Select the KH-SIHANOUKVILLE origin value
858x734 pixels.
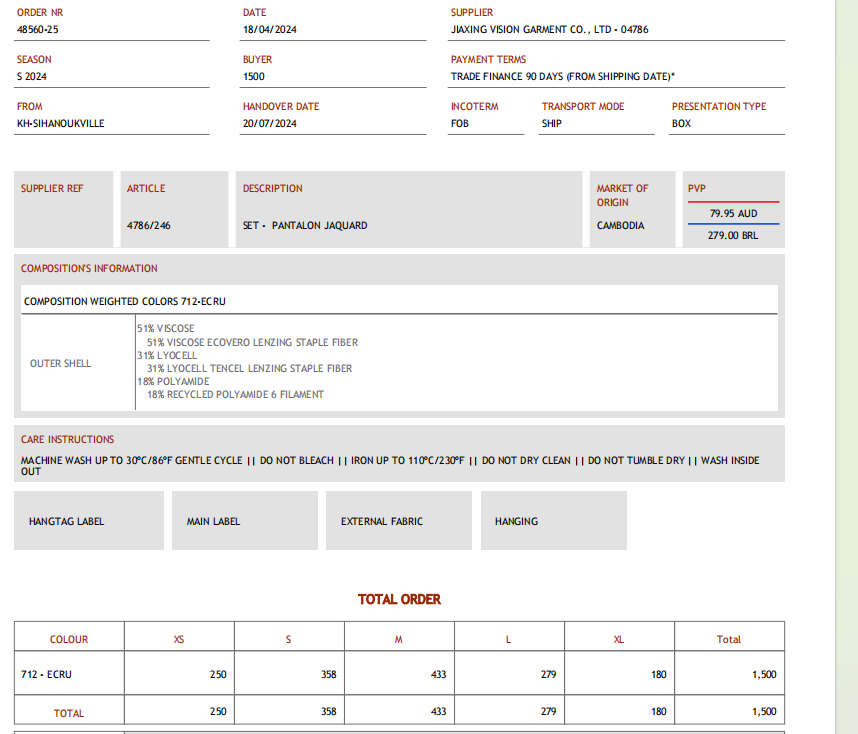tap(60, 124)
